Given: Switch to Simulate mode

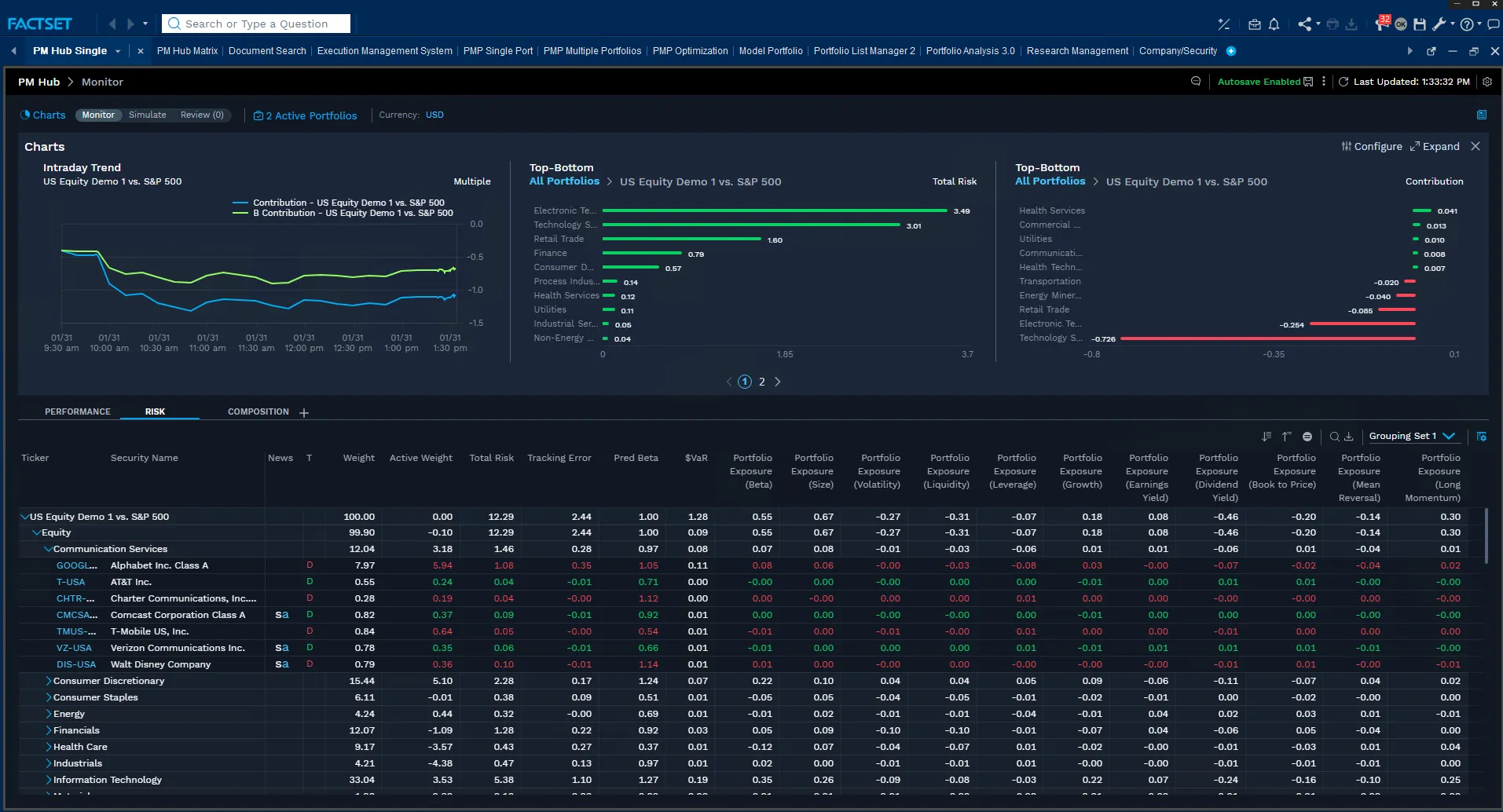Looking at the screenshot, I should [147, 115].
